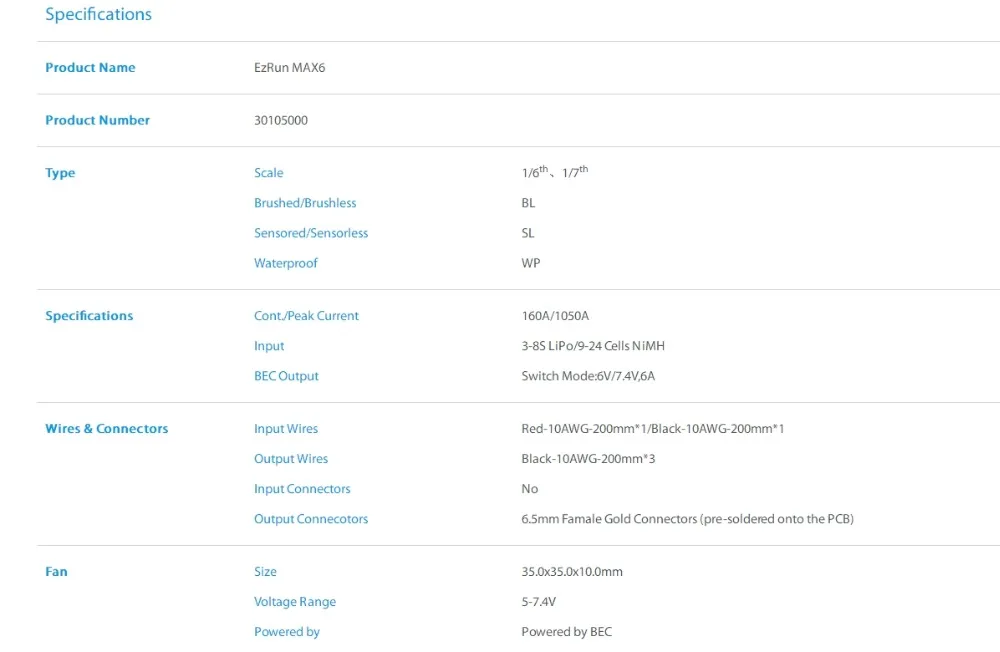This screenshot has width=1000, height=652.
Task: Click the Red-10AWG-200mm*1/Black-10AWG-200mm*1 value
Action: pyautogui.click(x=652, y=429)
